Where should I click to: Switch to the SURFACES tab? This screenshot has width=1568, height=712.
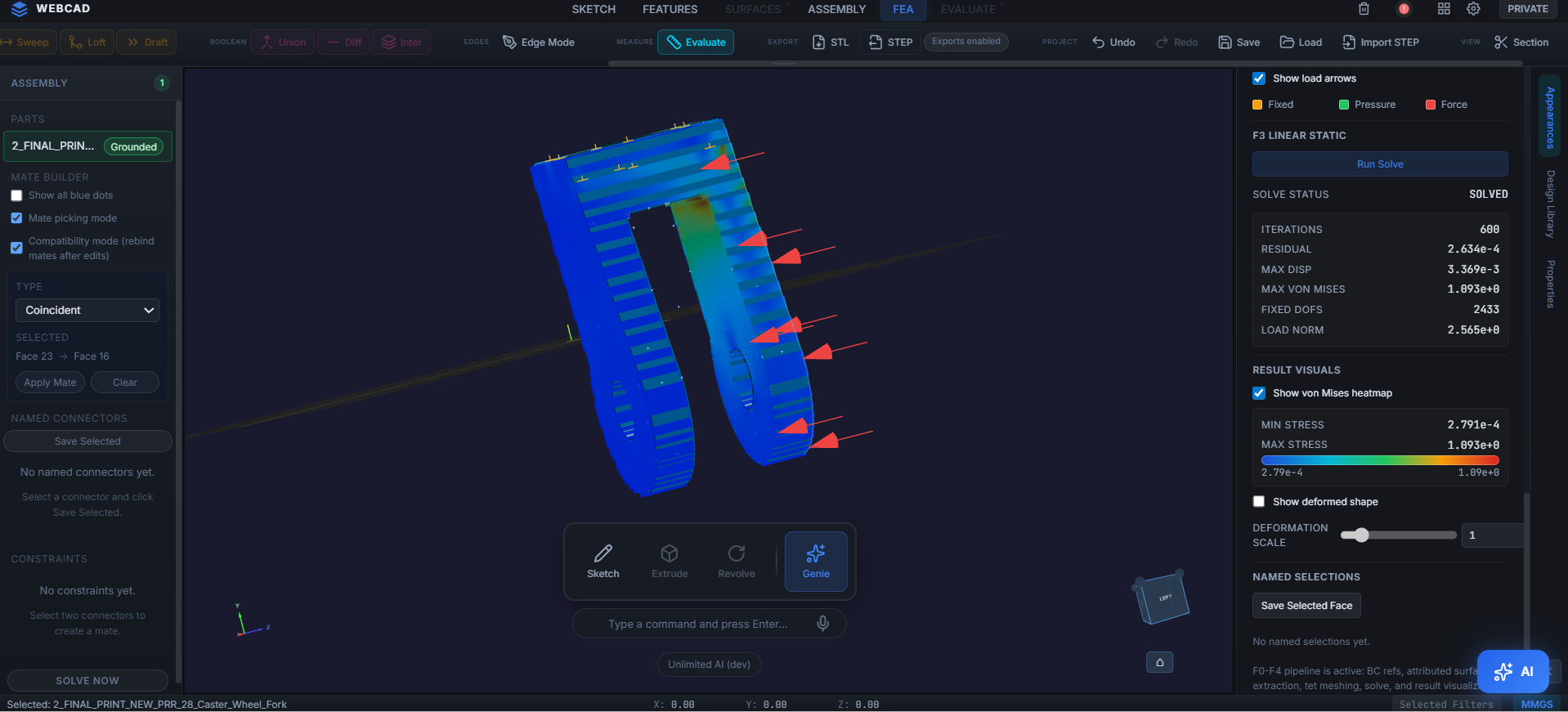tap(753, 9)
